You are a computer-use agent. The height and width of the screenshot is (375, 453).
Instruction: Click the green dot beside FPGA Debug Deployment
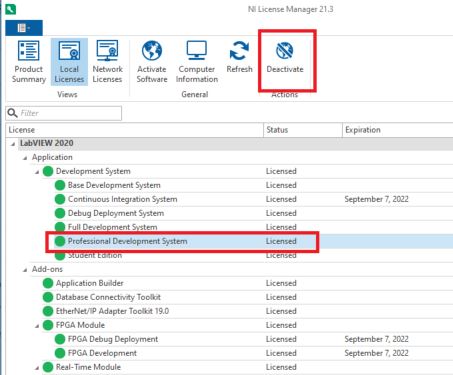pos(60,339)
